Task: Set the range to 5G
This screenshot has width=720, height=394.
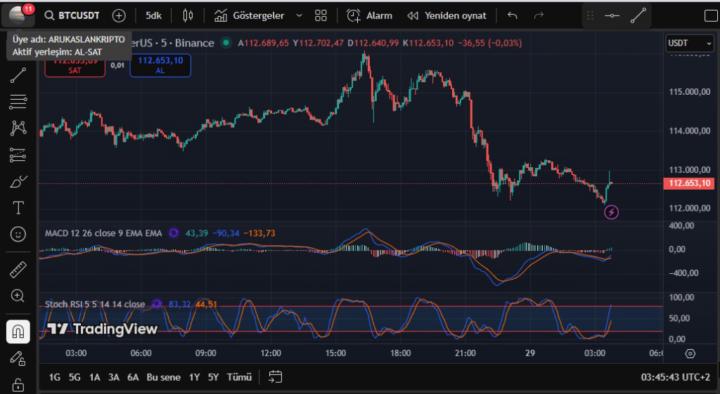Action: [x=74, y=377]
